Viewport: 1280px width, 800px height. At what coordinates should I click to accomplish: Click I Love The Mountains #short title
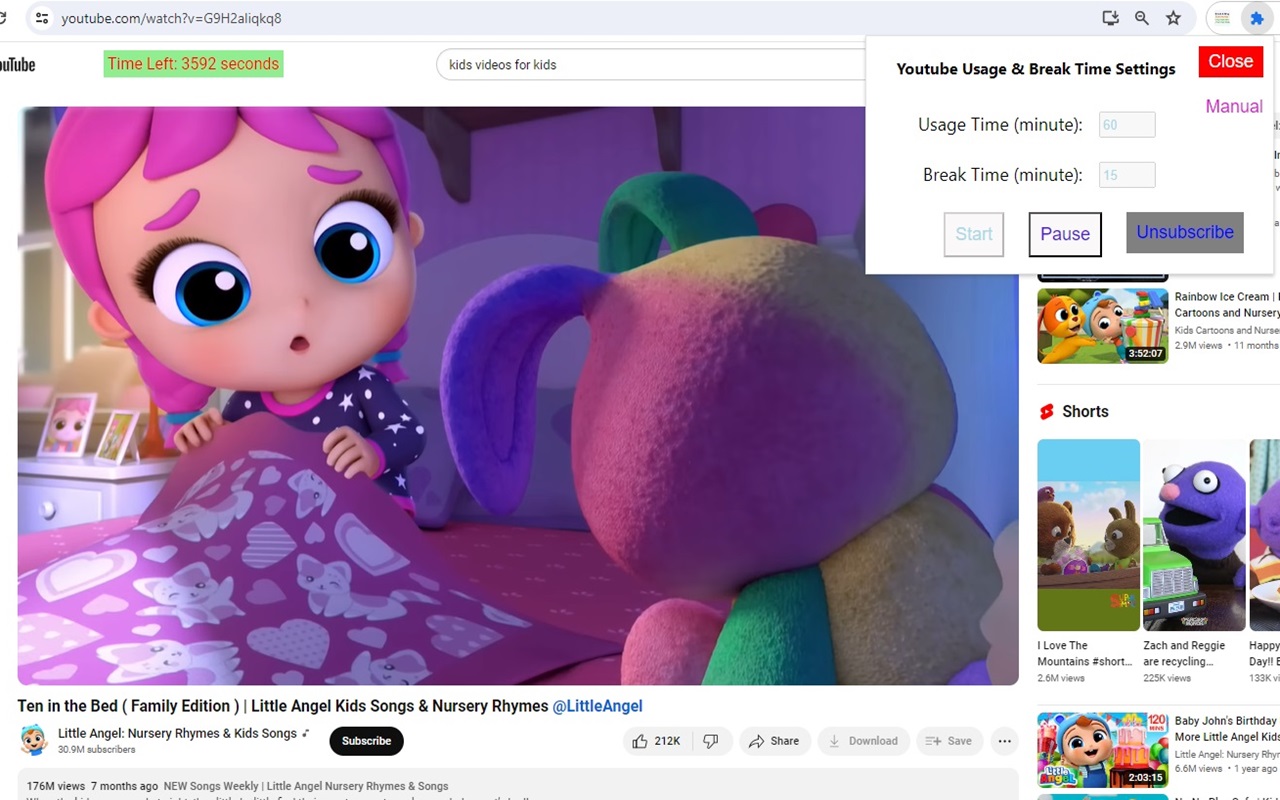[x=1084, y=654]
